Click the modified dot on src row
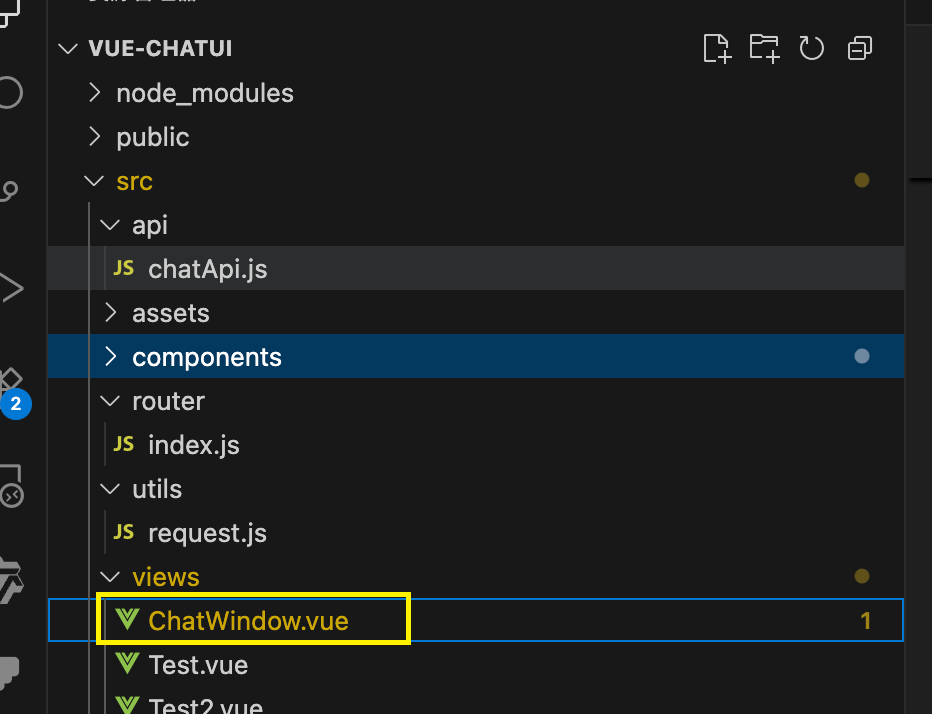Viewport: 932px width, 714px height. coord(862,180)
